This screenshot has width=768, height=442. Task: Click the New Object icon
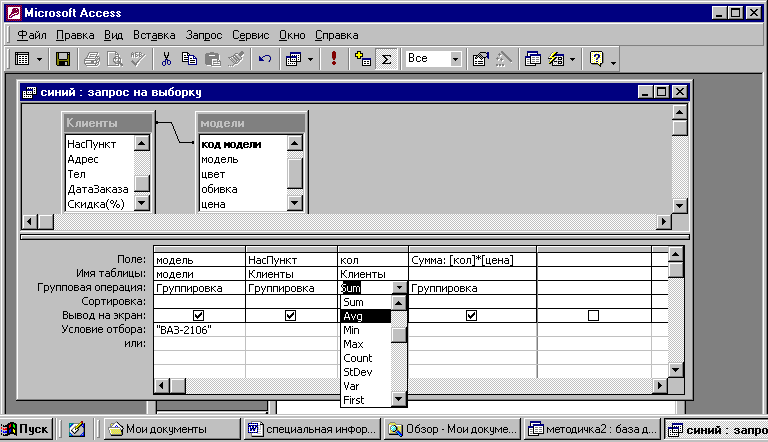[556, 59]
